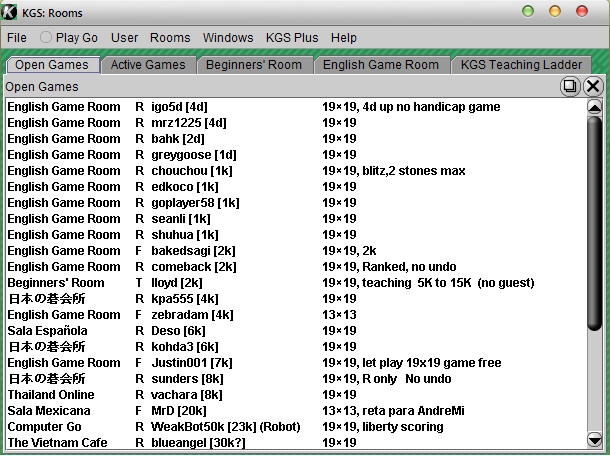Click 'Computer Go' room name
The image size is (610, 456).
[x=44, y=426]
